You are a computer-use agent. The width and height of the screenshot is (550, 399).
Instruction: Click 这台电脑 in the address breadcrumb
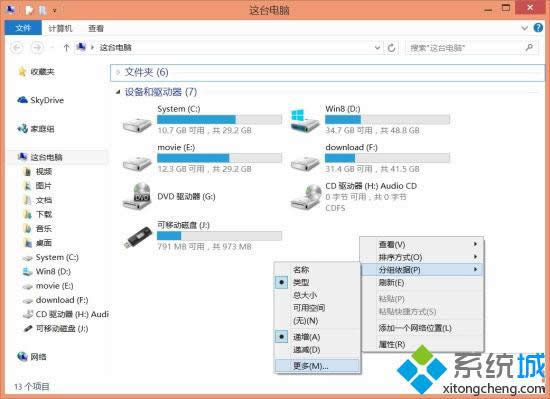click(x=115, y=47)
